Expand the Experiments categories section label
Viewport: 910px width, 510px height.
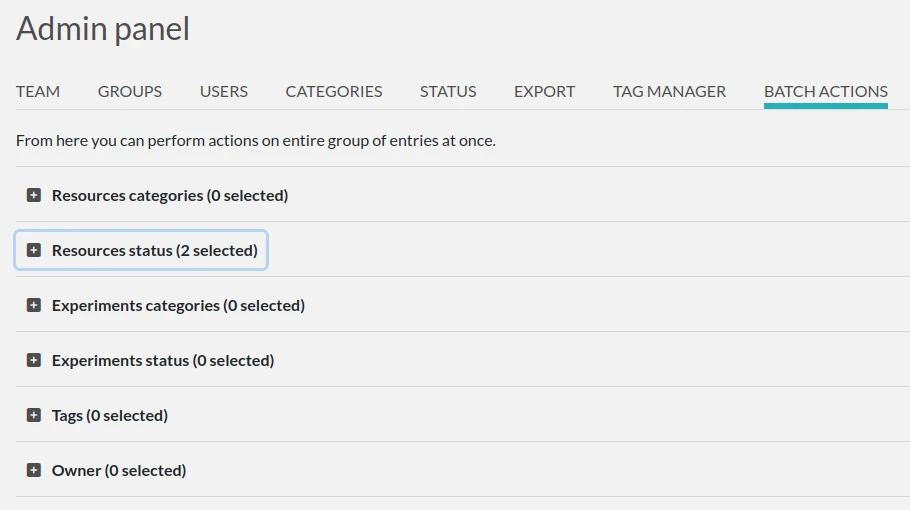click(178, 306)
